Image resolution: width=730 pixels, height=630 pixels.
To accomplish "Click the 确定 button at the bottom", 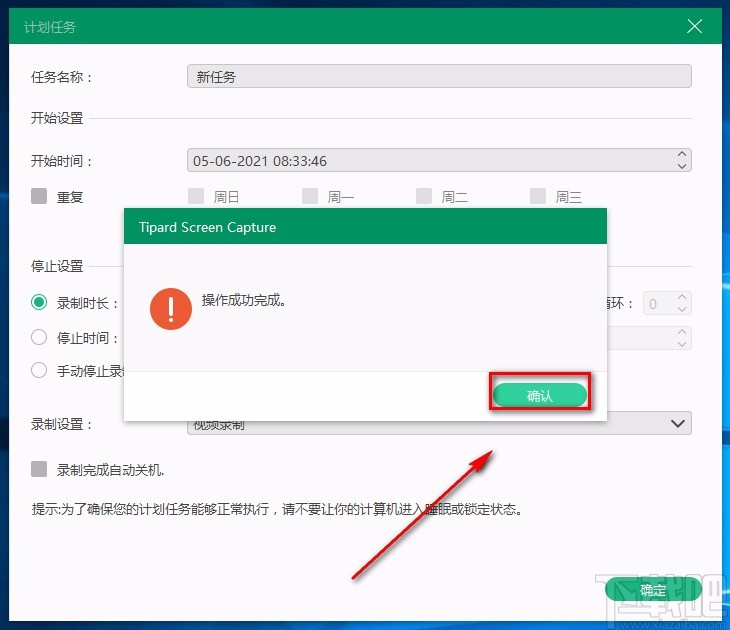I will (653, 590).
